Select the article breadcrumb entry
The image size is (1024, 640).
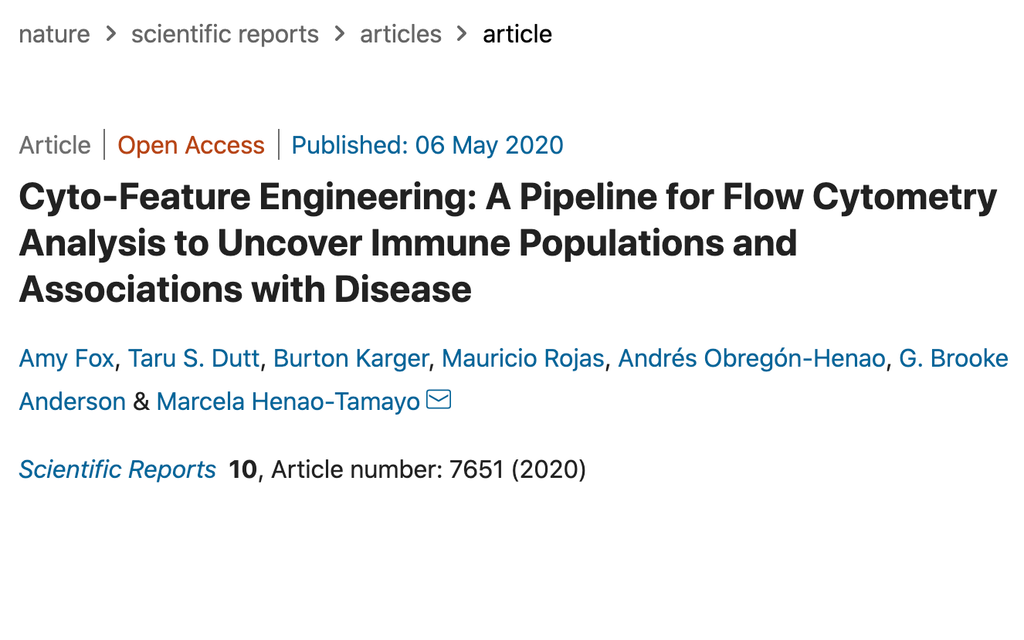[517, 34]
